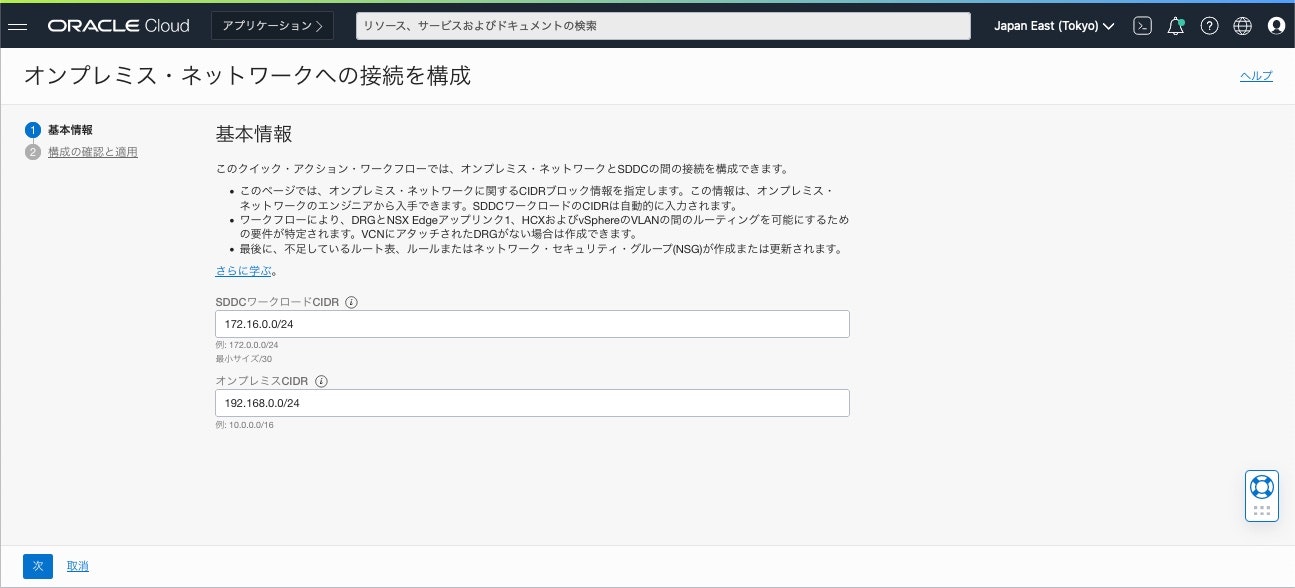Click the 次 button
1295x588 pixels.
[38, 567]
